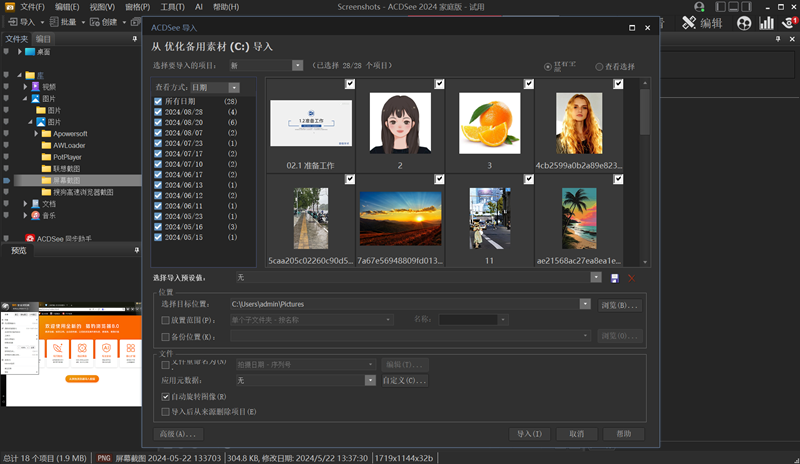Viewport: 800px width, 464px height.
Task: Enable delete items after import checkbox
Action: (x=166, y=411)
